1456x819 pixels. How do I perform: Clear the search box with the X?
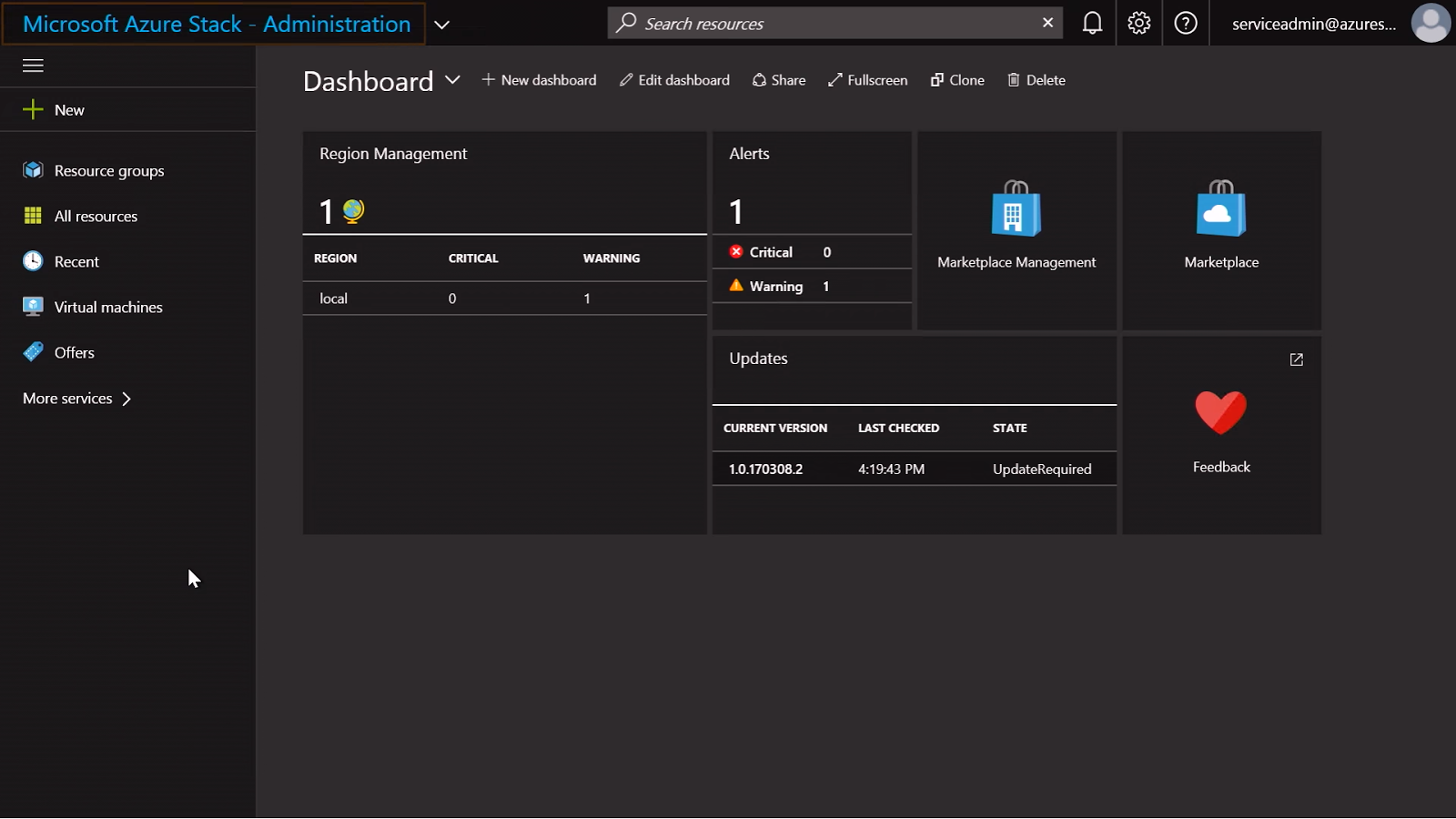tap(1048, 23)
